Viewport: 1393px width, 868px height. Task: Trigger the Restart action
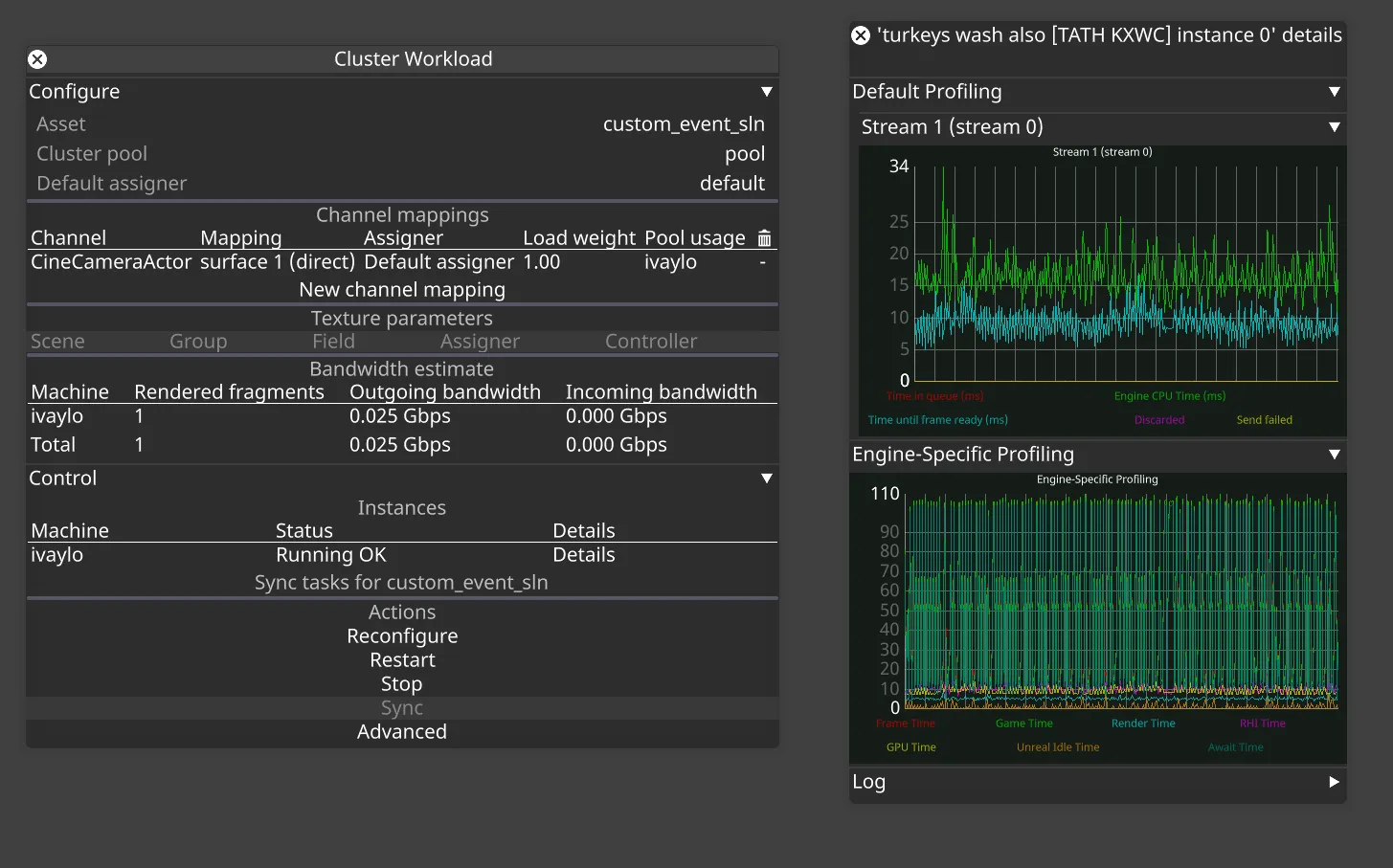[x=401, y=659]
